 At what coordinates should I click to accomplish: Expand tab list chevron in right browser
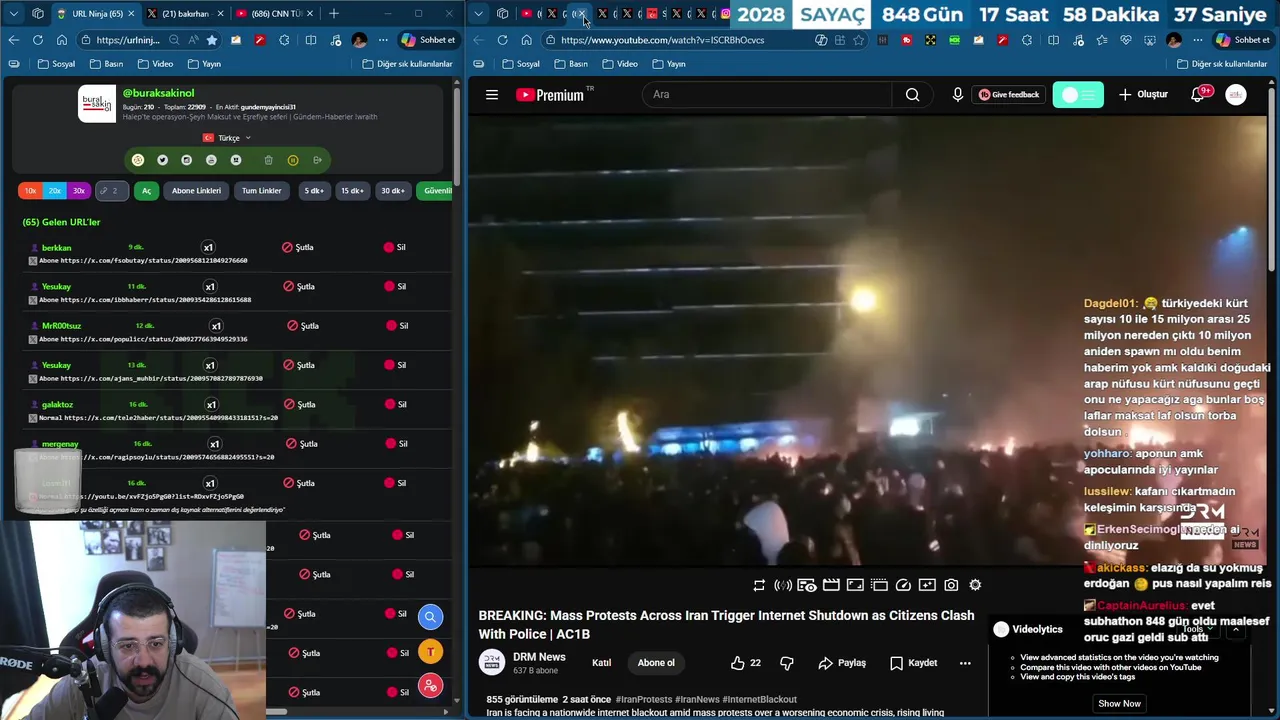point(479,14)
